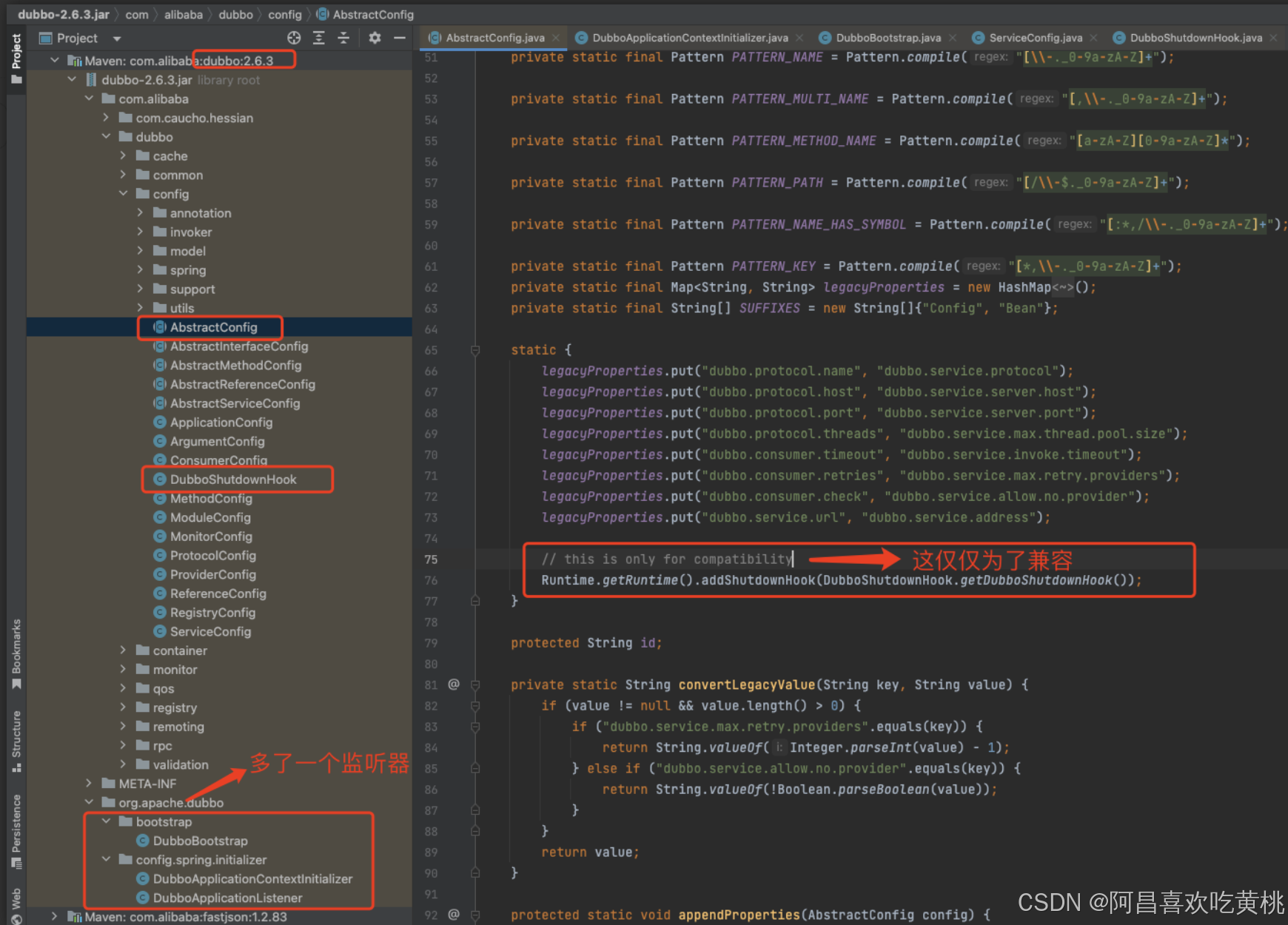Viewport: 1288px width, 925px height.
Task: Open the Structure tool window
Action: pyautogui.click(x=16, y=741)
